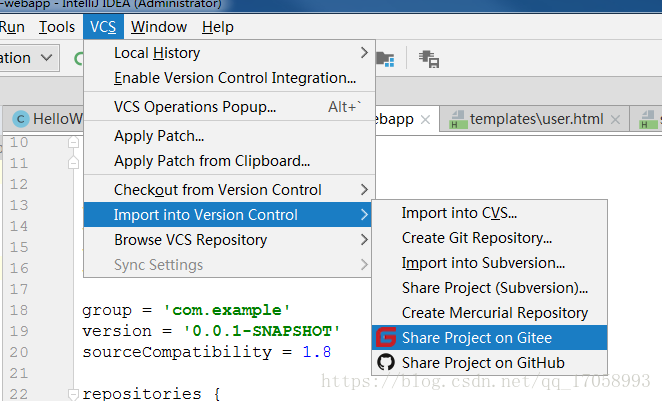662x401 pixels.
Task: Close the templates\user.html tab
Action: click(615, 120)
